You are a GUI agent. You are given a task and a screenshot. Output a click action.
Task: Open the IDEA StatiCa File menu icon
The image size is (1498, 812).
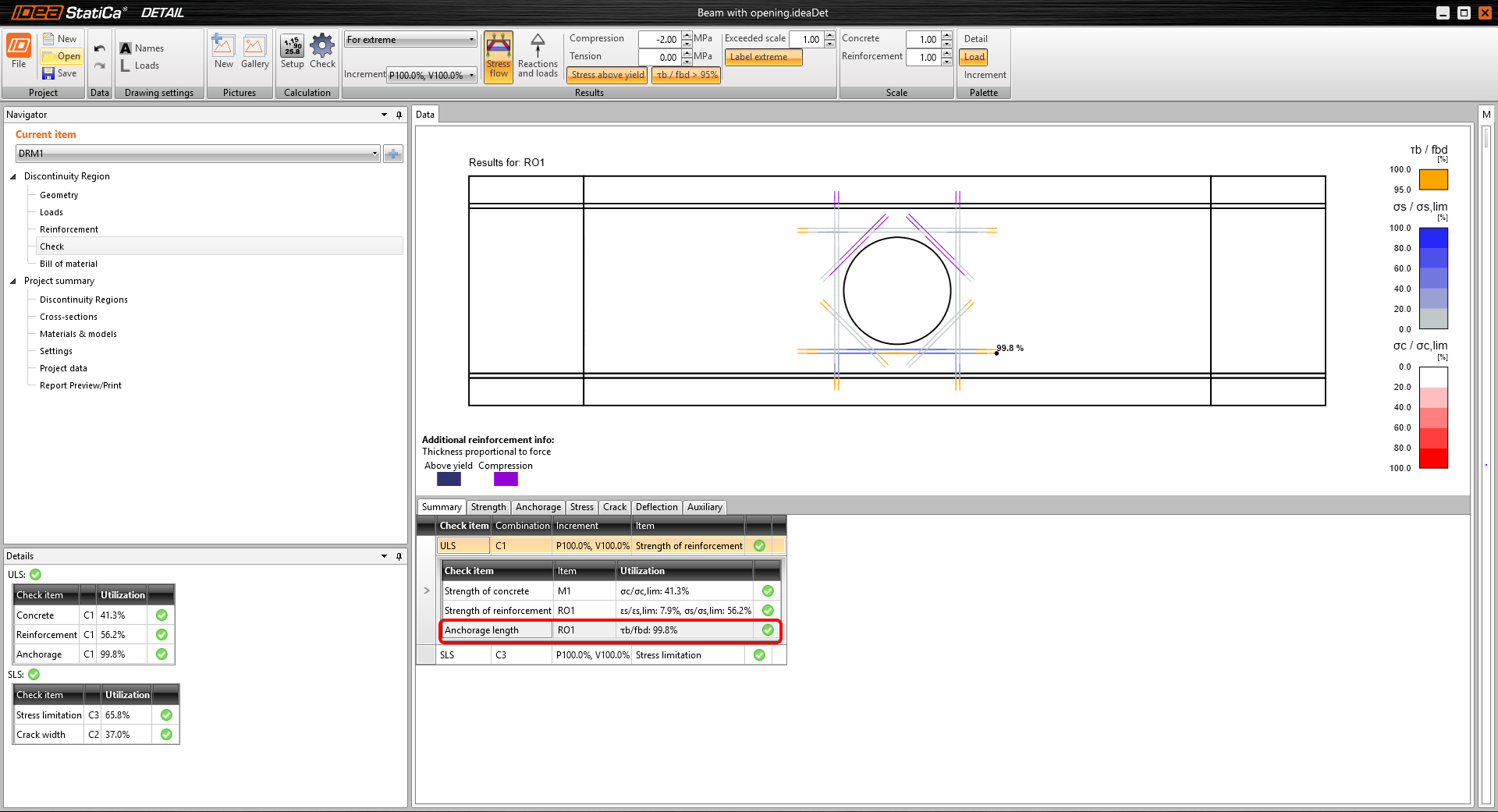[19, 47]
